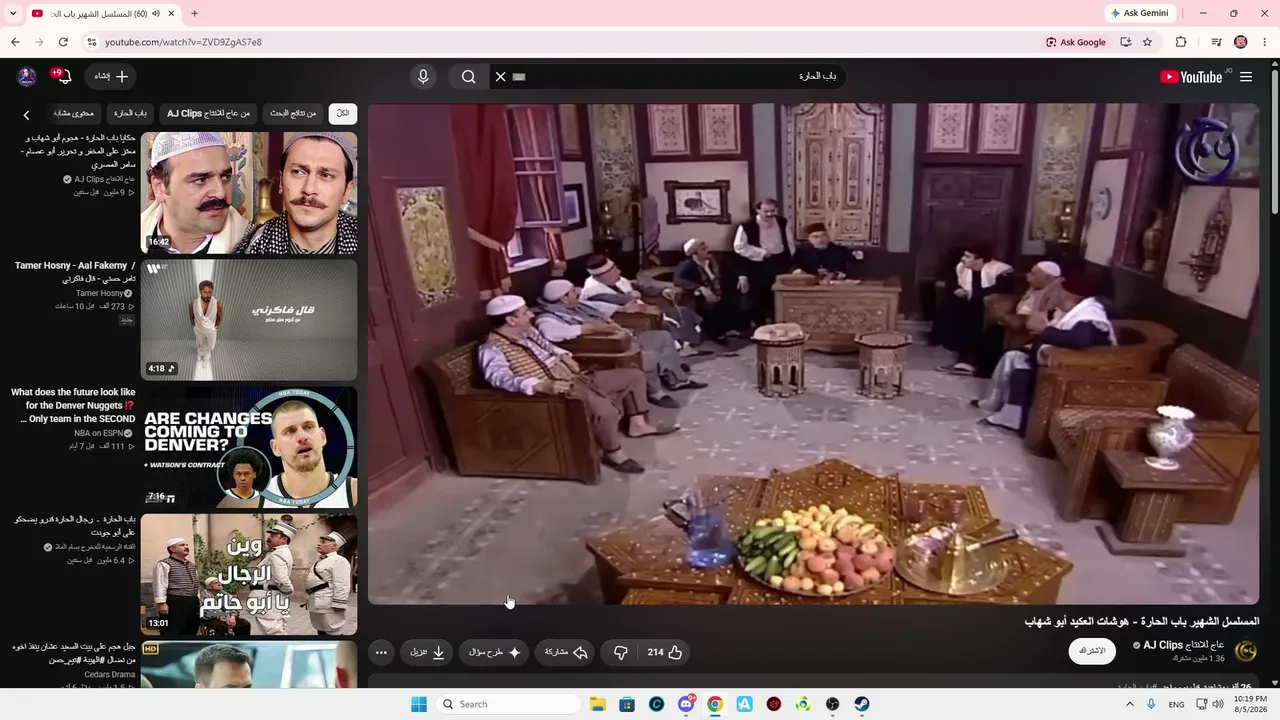The height and width of the screenshot is (720, 1280).
Task: Open the AJ Clips channel avatar
Action: pyautogui.click(x=1246, y=651)
